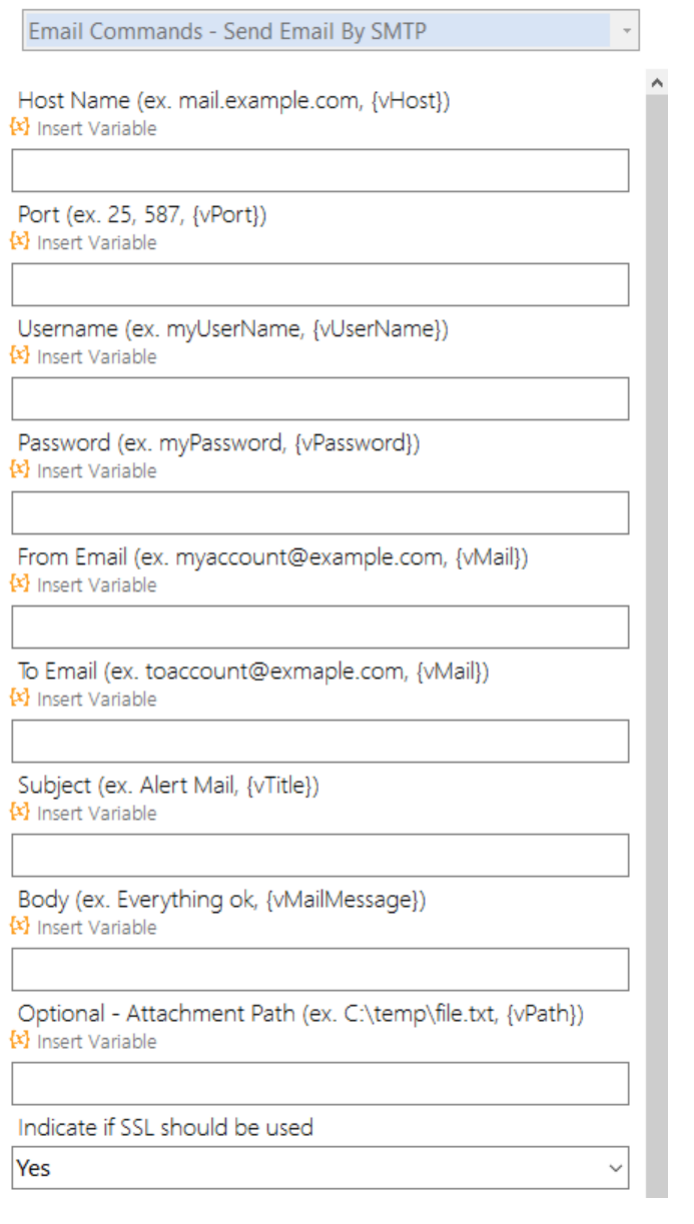Click the variable icon under From Email
The width and height of the screenshot is (694, 1224).
click(20, 583)
